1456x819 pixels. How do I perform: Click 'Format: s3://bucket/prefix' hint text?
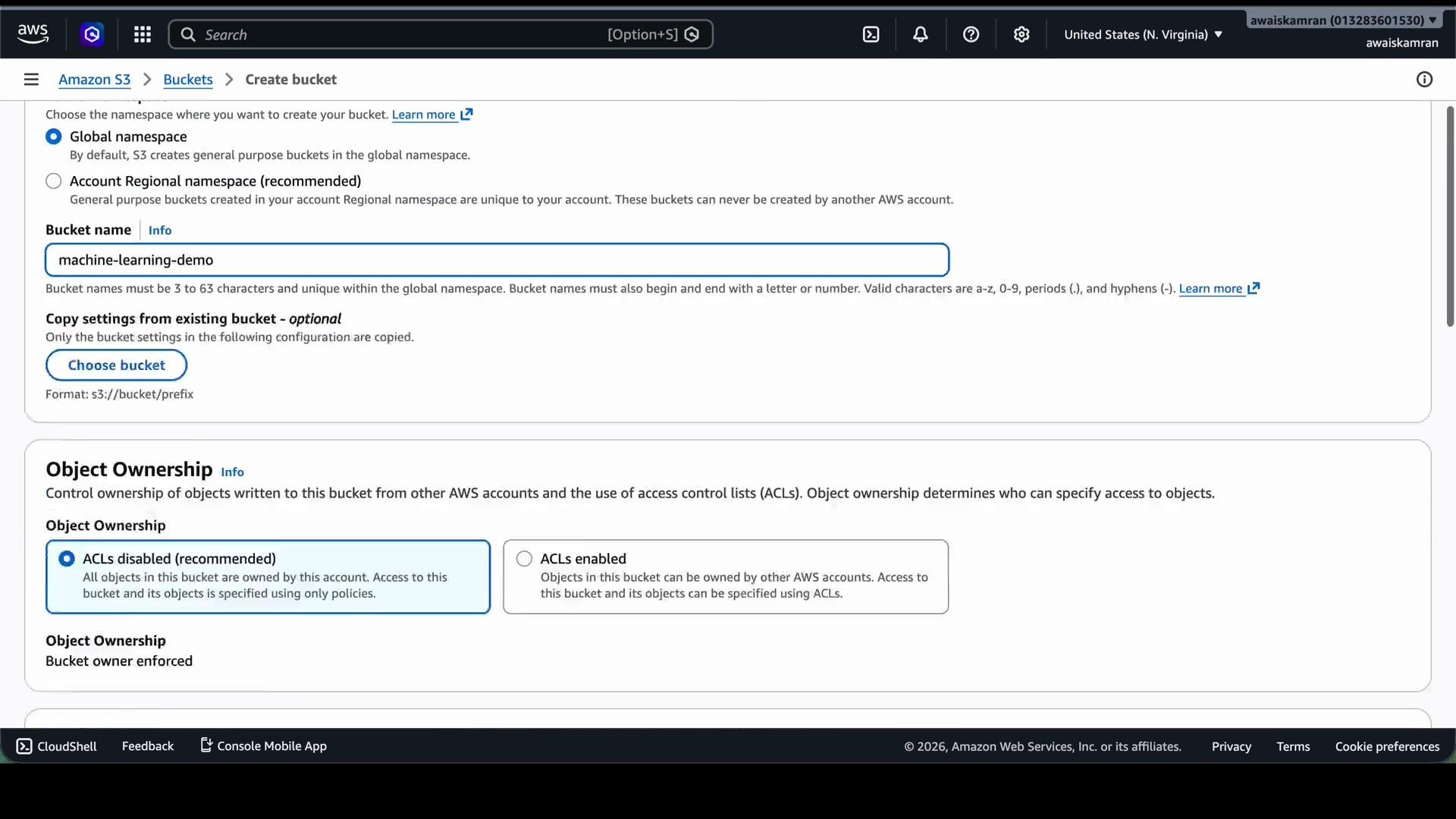pyautogui.click(x=119, y=394)
